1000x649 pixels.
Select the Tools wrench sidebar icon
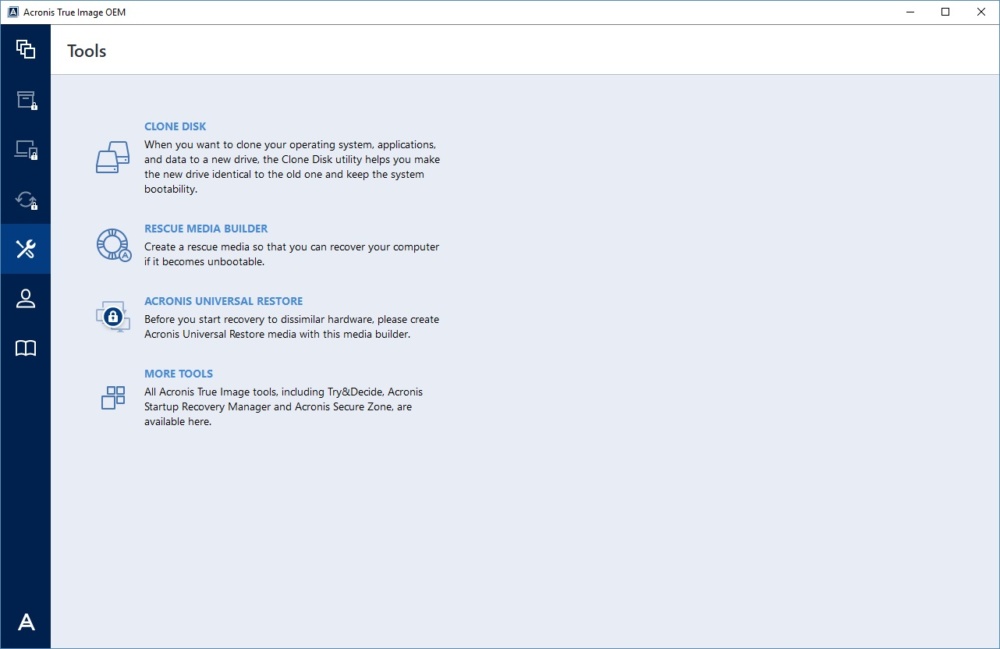(26, 249)
